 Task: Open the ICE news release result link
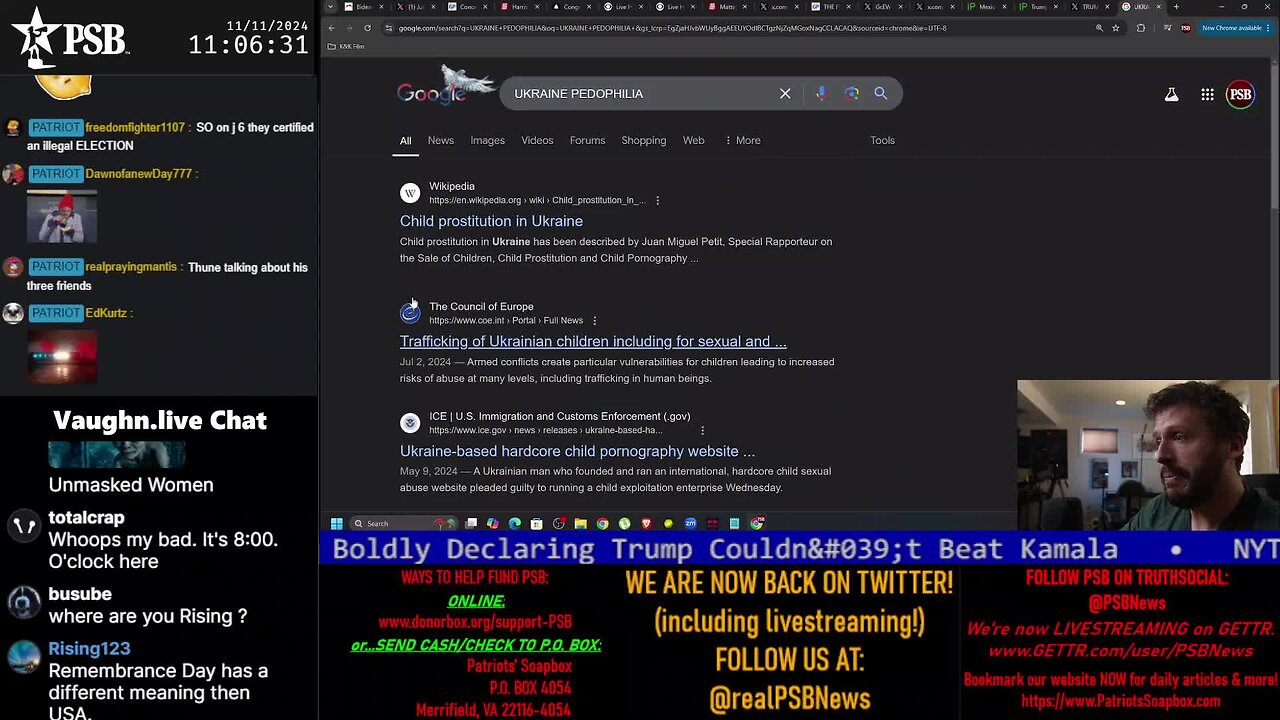click(x=577, y=451)
